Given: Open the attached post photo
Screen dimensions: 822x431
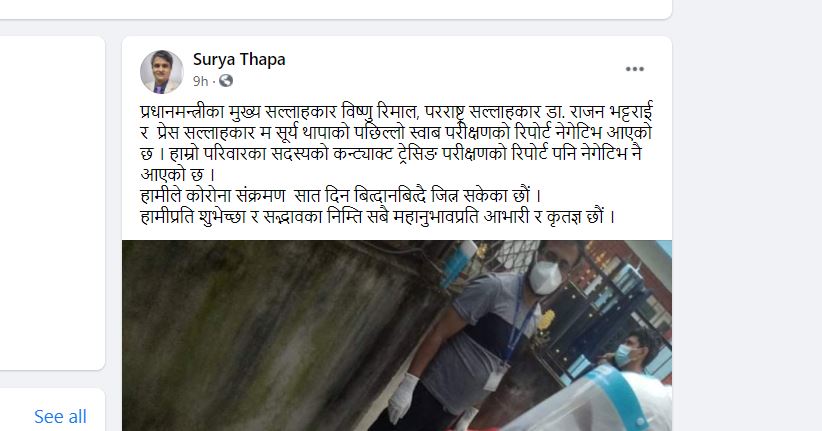Looking at the screenshot, I should tap(397, 336).
